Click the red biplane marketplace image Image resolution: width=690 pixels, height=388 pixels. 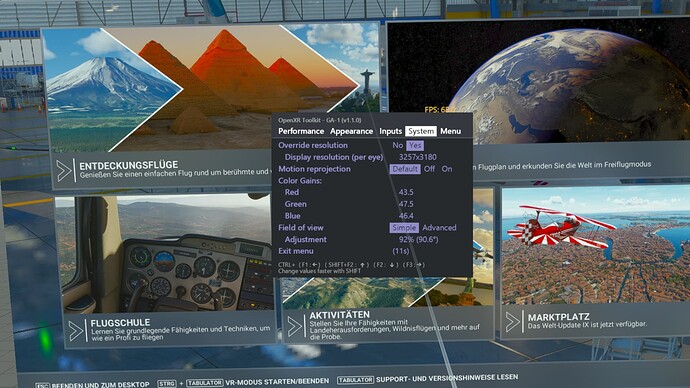tap(595, 244)
